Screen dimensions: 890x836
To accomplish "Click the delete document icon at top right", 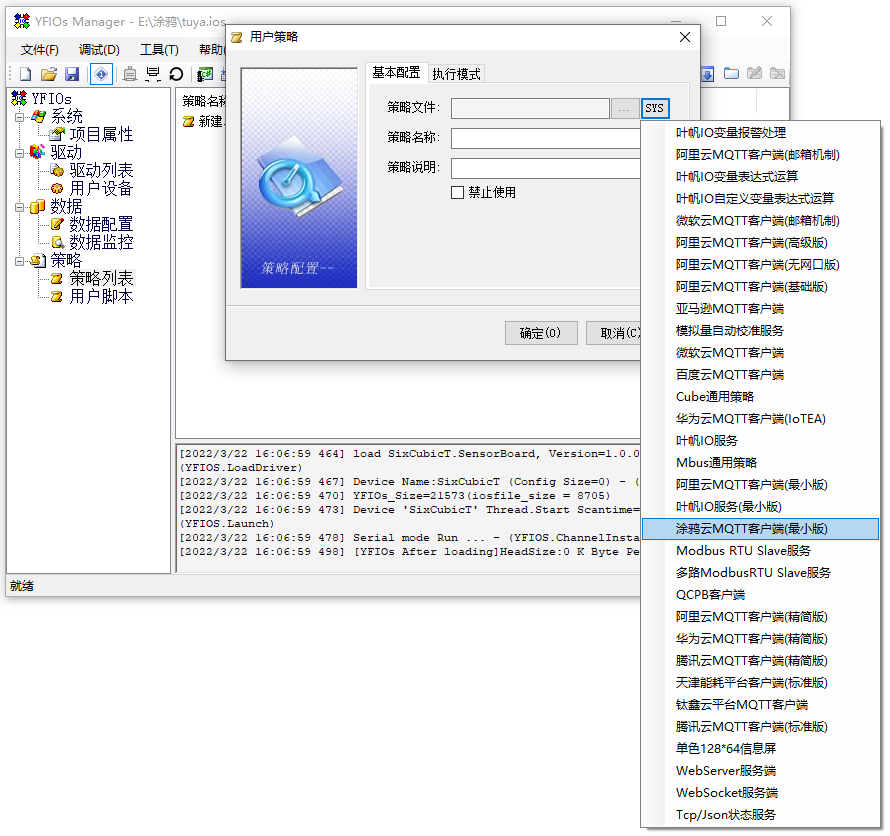I will pyautogui.click(x=778, y=74).
